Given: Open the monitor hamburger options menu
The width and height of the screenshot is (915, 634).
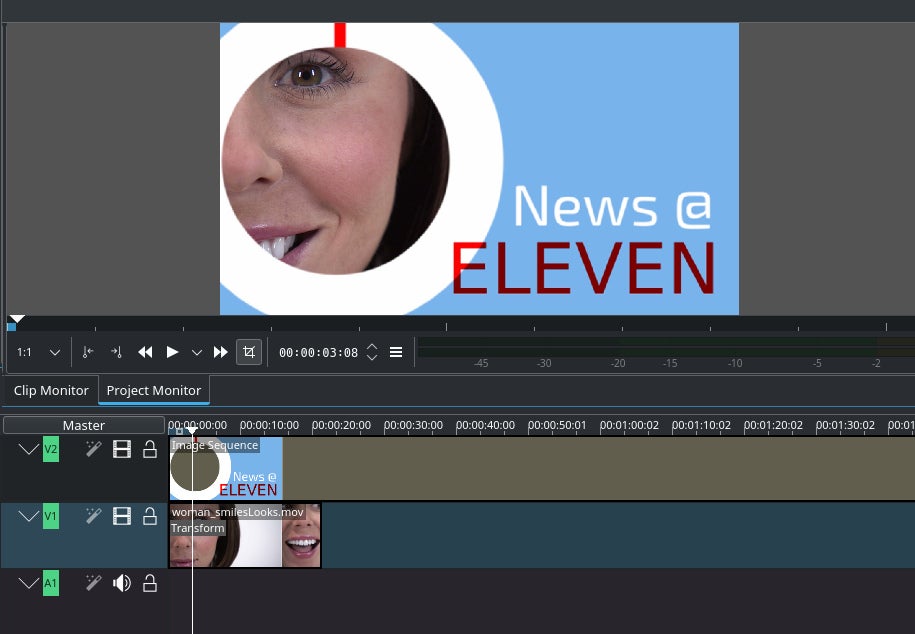Looking at the screenshot, I should (396, 352).
